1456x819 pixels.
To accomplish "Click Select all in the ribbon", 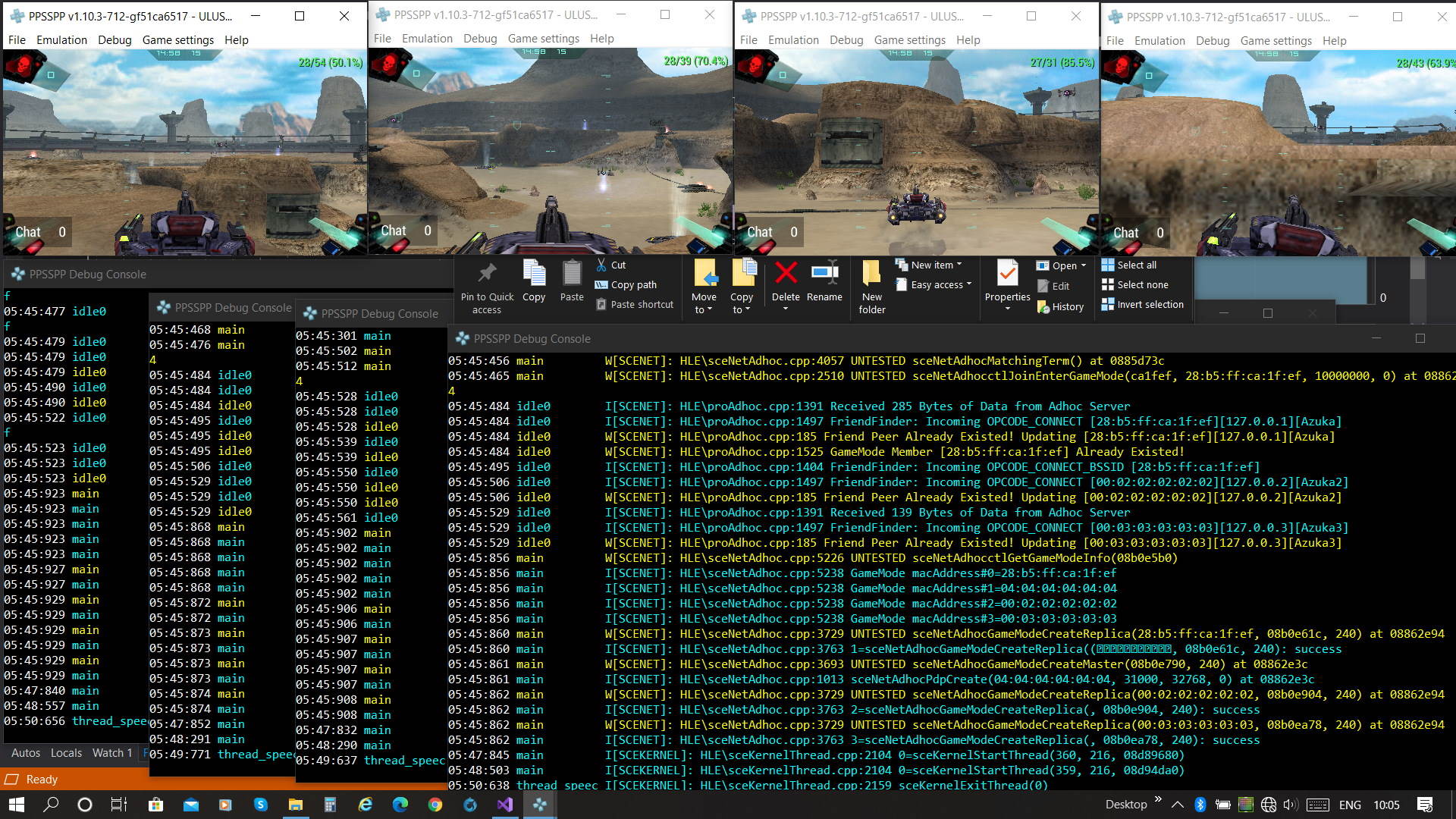I will click(x=1129, y=265).
